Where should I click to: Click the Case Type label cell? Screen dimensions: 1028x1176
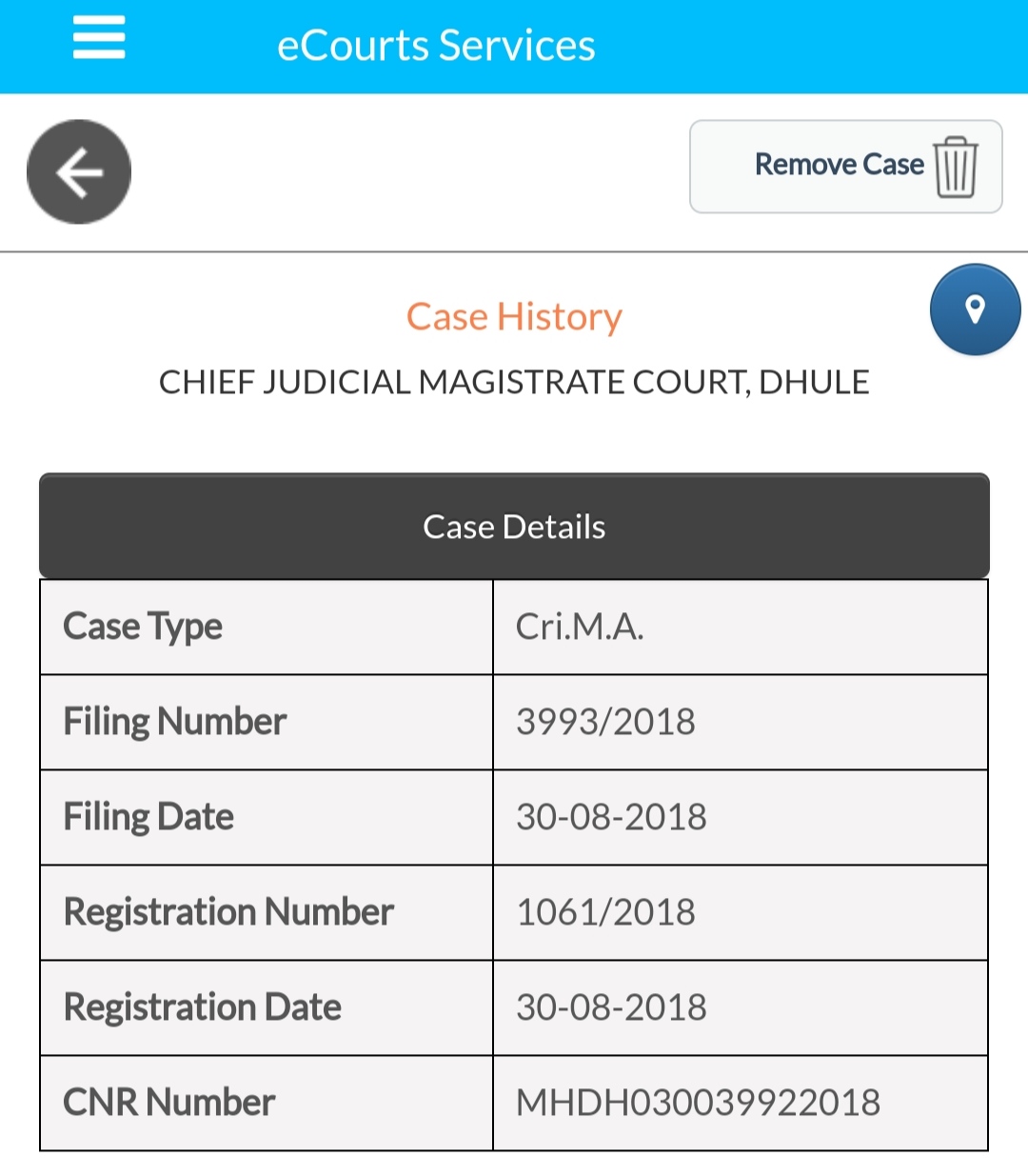click(267, 627)
